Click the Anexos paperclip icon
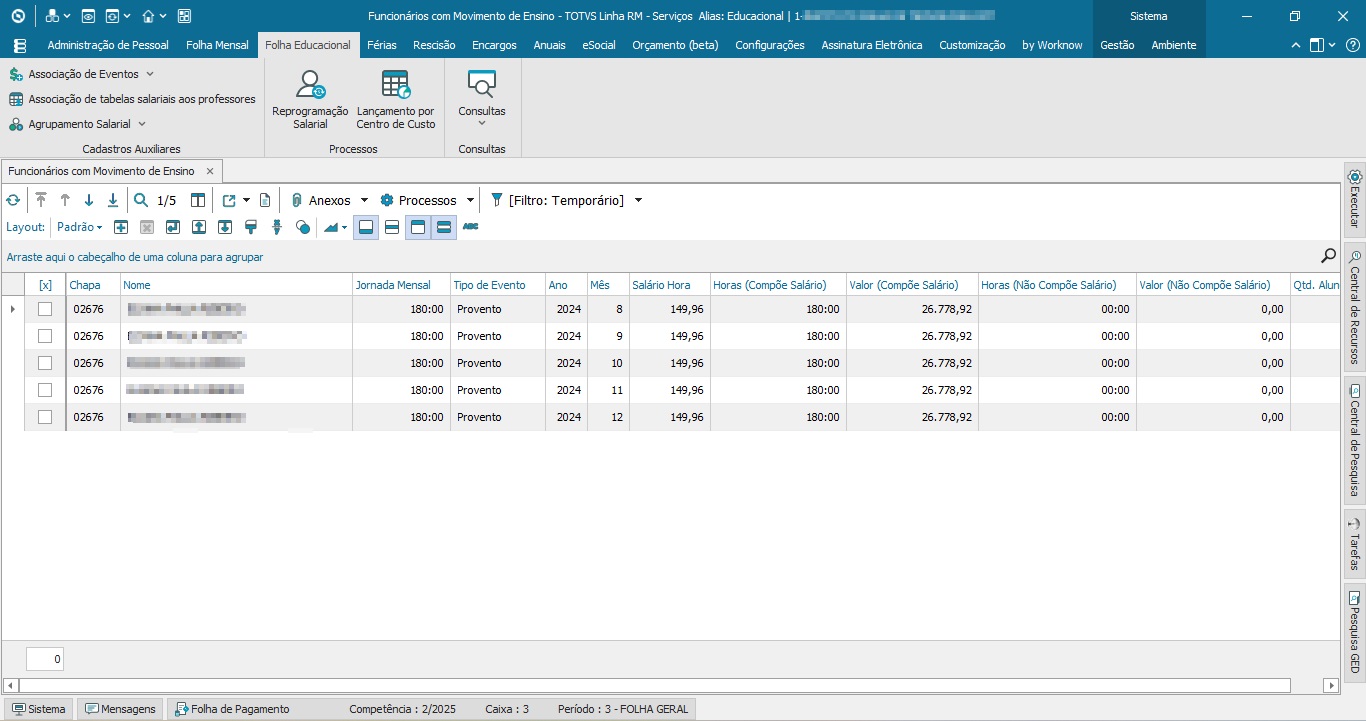The height and width of the screenshot is (721, 1366). [297, 200]
